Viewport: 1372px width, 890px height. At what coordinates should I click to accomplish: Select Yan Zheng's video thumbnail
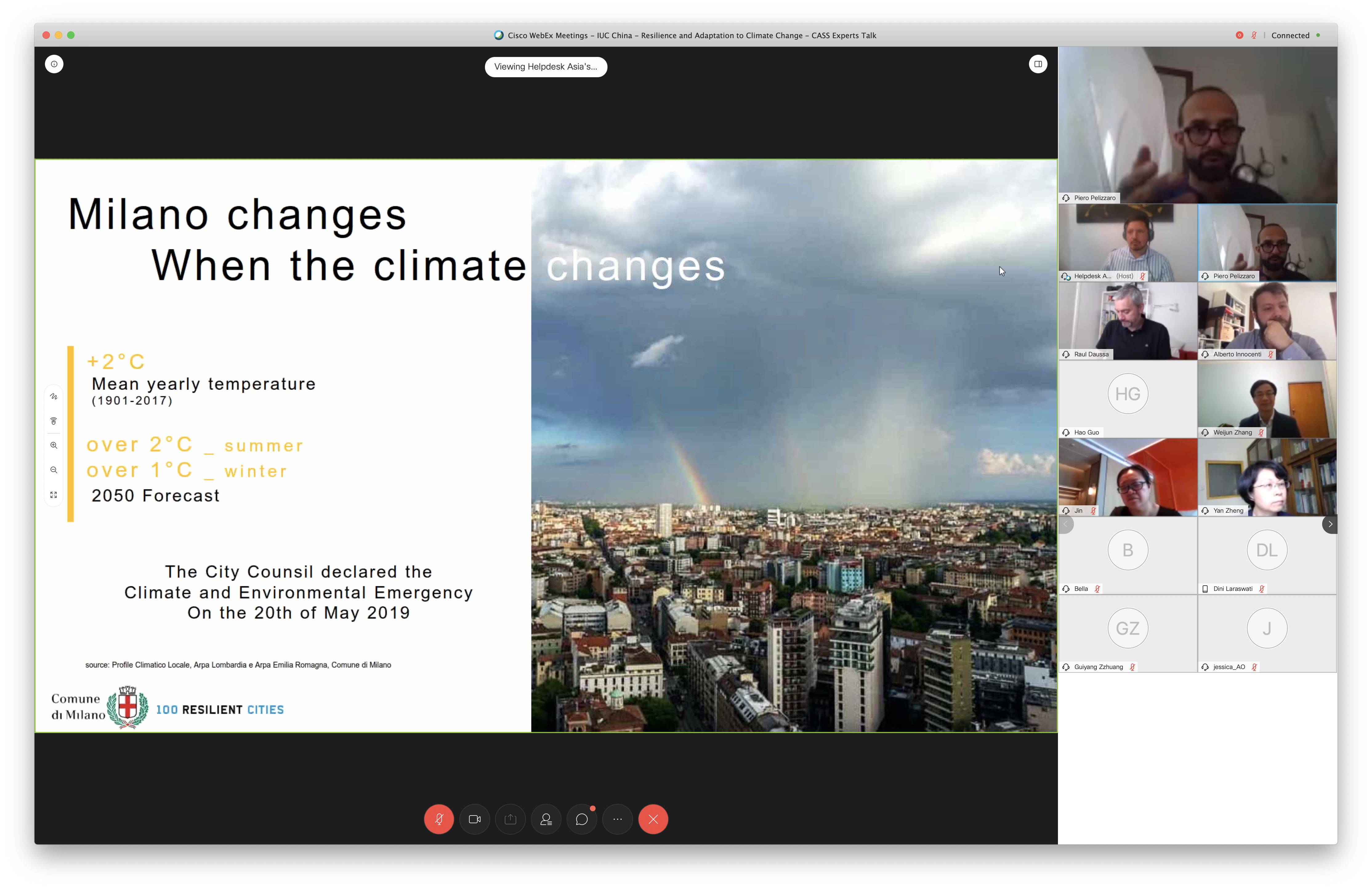point(1267,477)
